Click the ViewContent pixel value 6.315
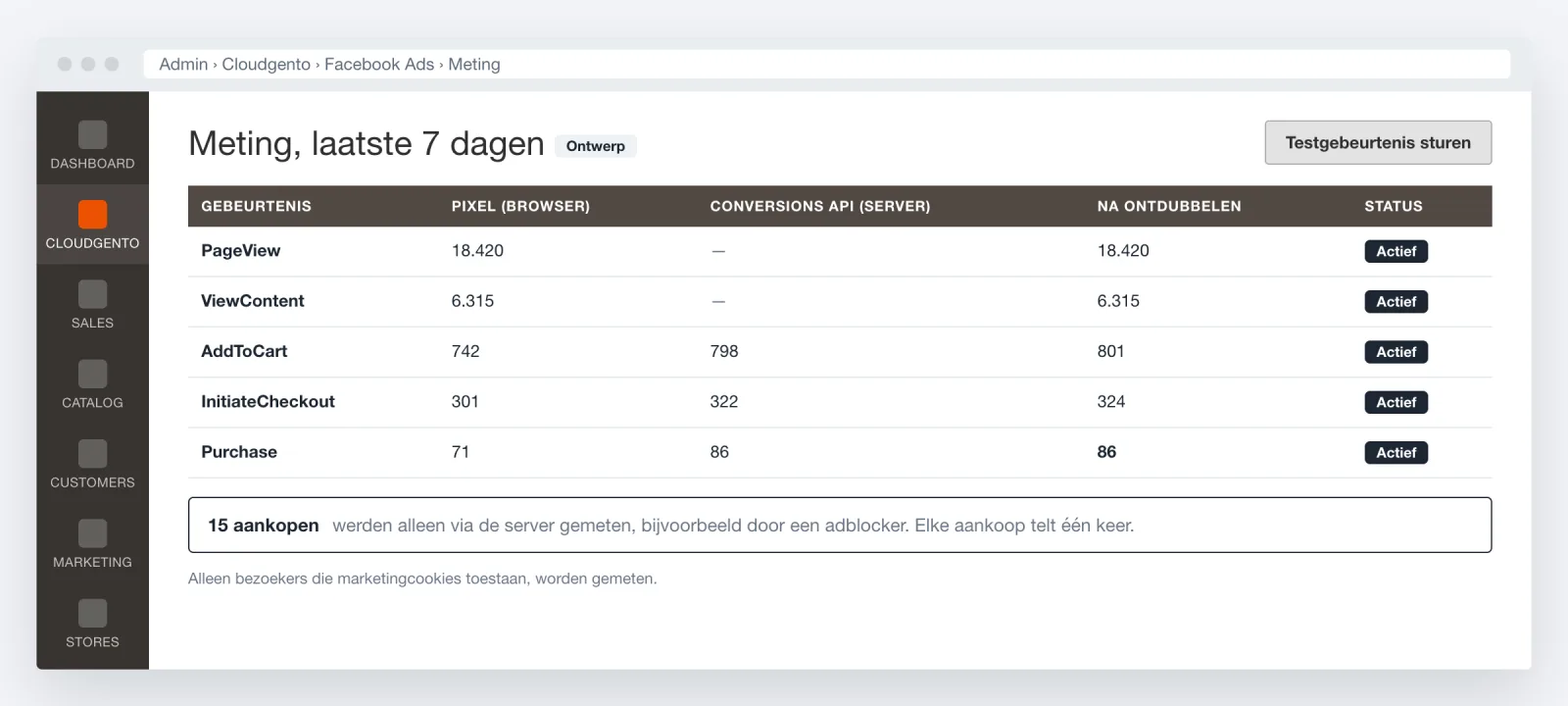 click(x=472, y=301)
